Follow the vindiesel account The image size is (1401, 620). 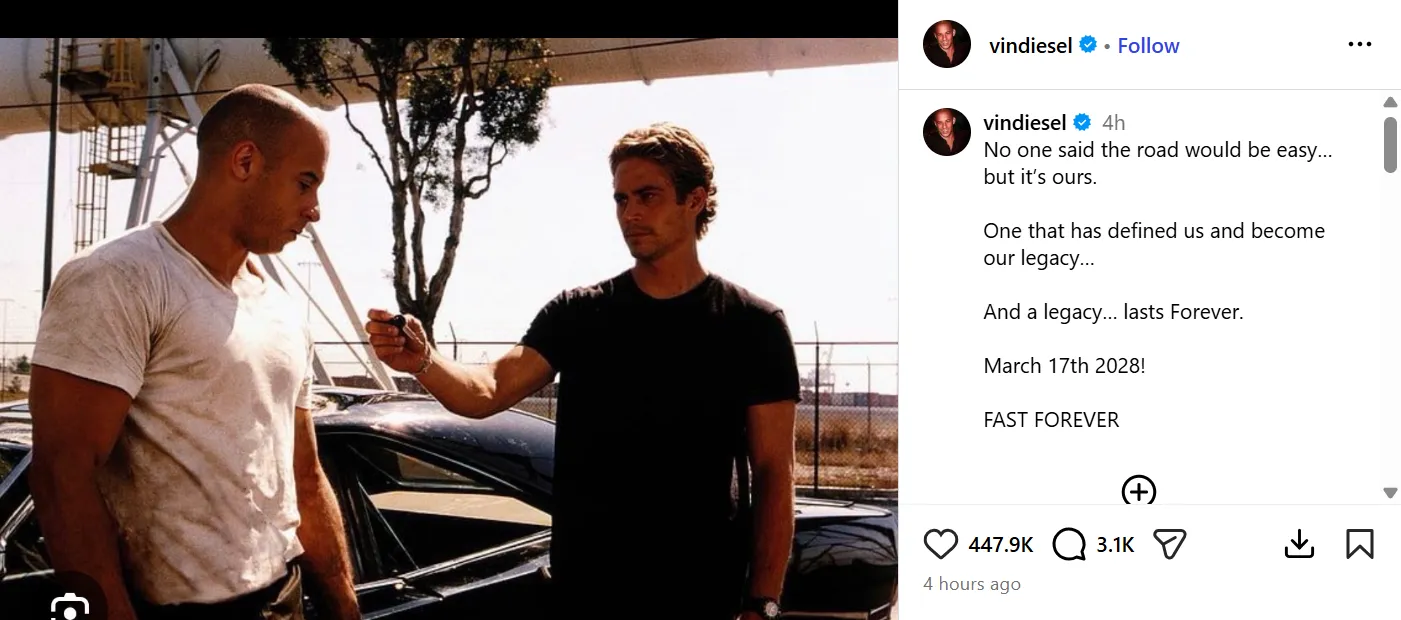pyautogui.click(x=1148, y=45)
